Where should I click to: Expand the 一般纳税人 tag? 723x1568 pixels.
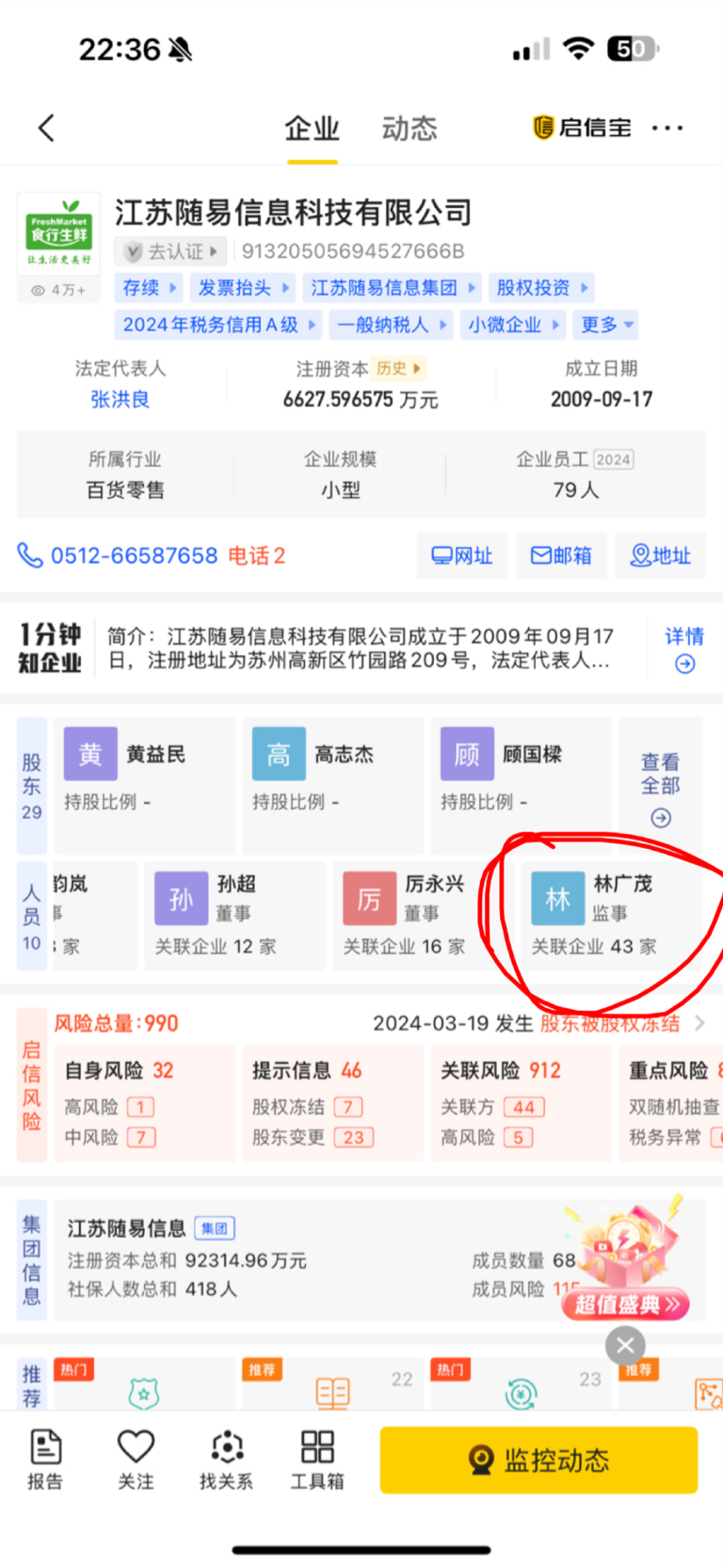click(392, 325)
